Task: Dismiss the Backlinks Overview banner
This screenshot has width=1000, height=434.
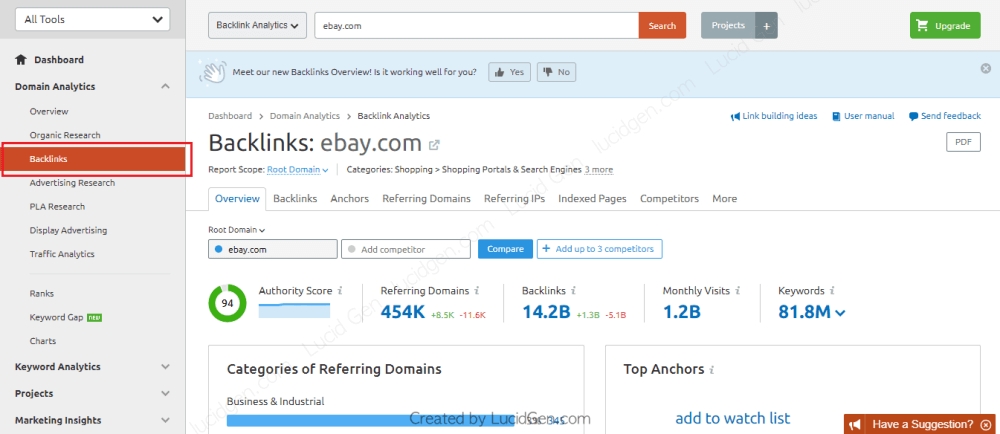Action: tap(985, 68)
